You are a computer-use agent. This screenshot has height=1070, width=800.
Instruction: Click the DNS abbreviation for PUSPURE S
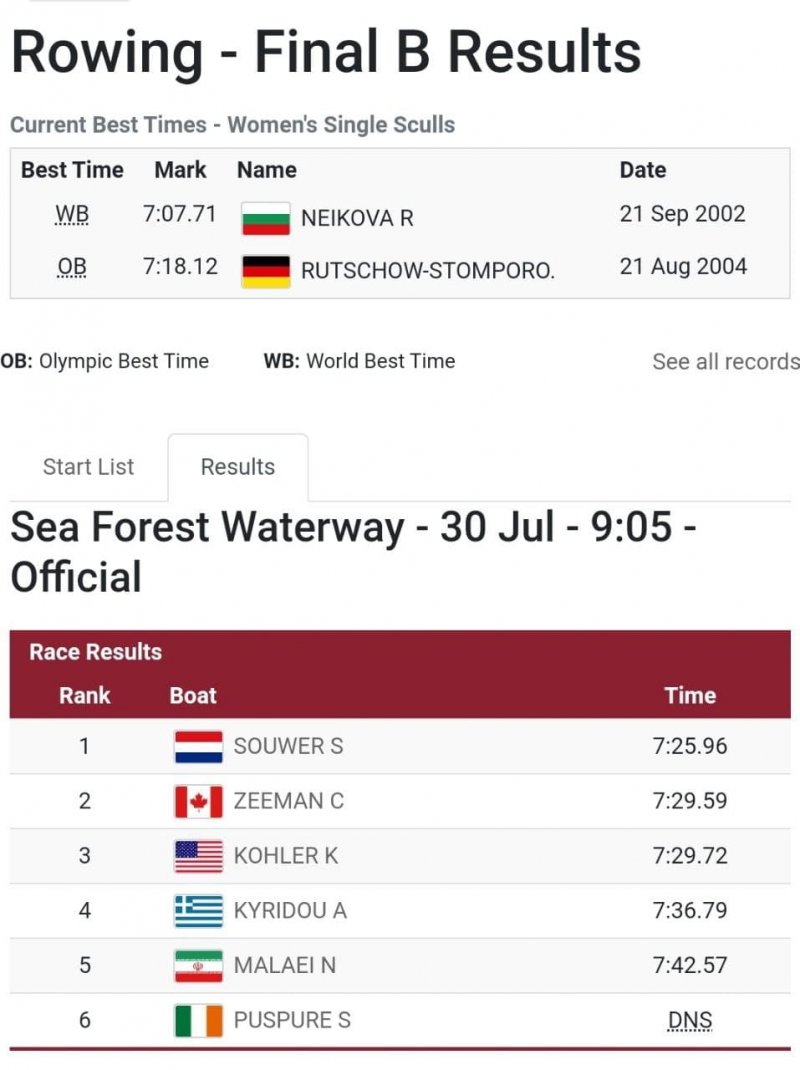690,1021
